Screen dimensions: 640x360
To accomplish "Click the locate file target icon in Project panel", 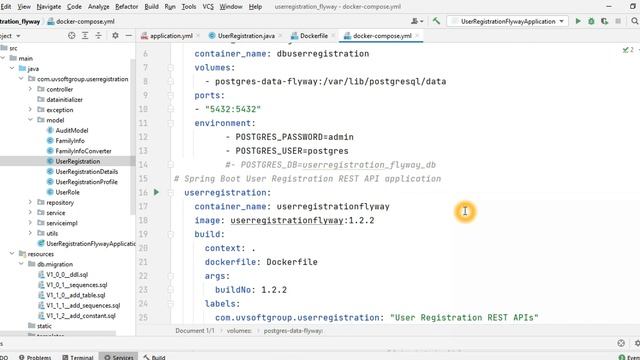I will (x=71, y=36).
